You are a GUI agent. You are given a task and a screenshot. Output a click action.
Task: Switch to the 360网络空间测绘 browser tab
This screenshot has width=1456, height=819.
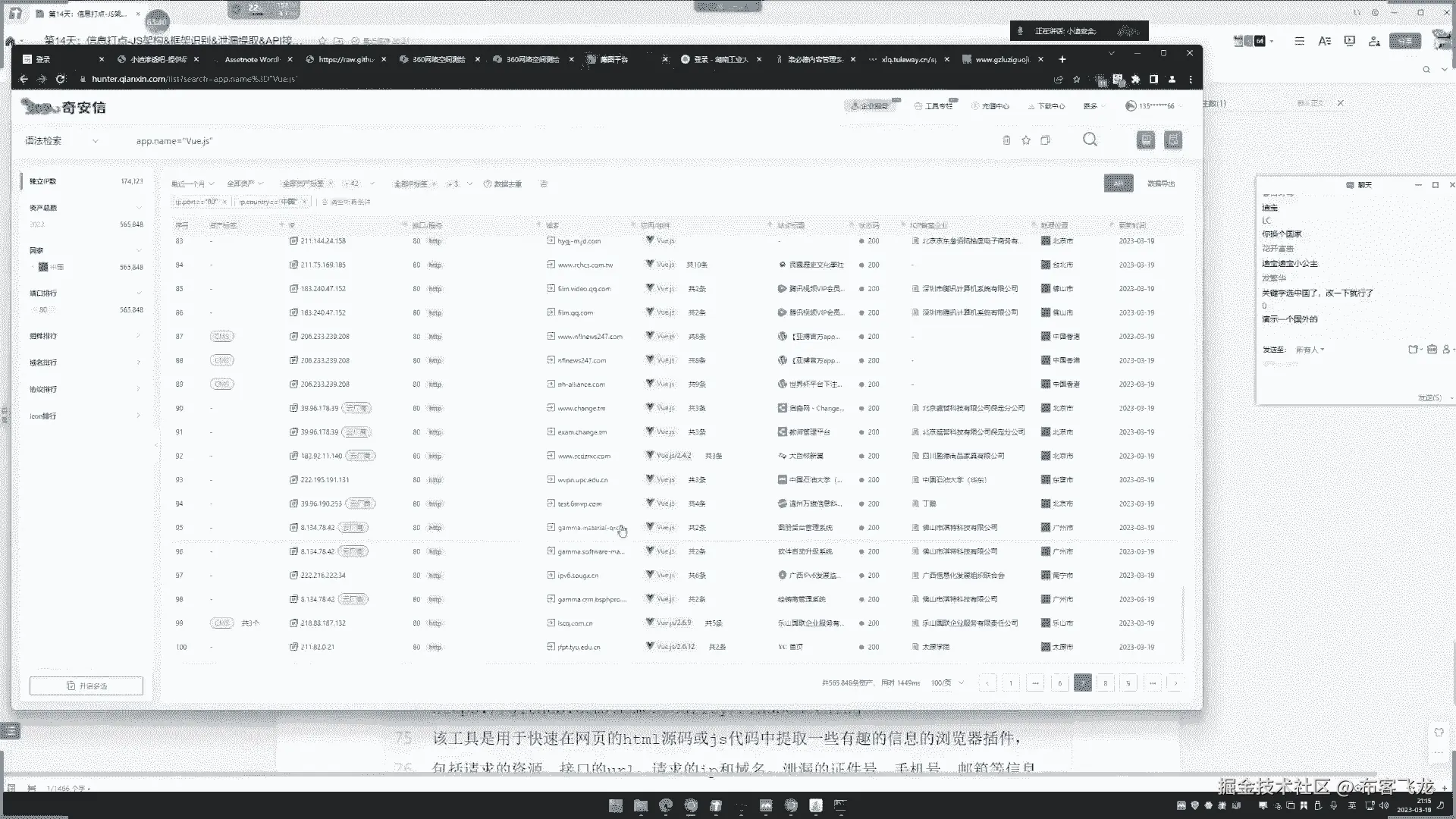point(438,59)
